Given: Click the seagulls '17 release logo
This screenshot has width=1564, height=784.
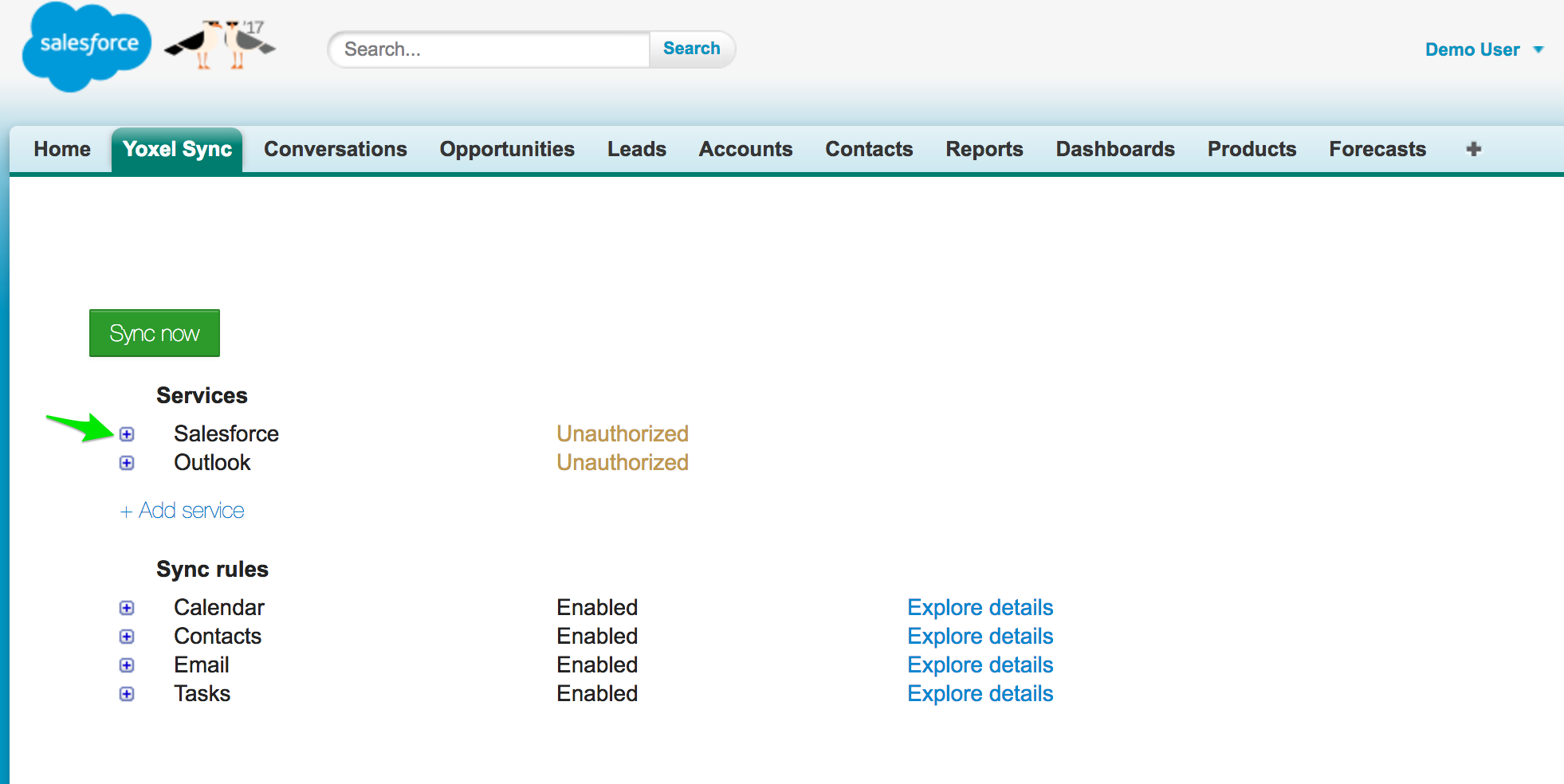Looking at the screenshot, I should (x=221, y=45).
